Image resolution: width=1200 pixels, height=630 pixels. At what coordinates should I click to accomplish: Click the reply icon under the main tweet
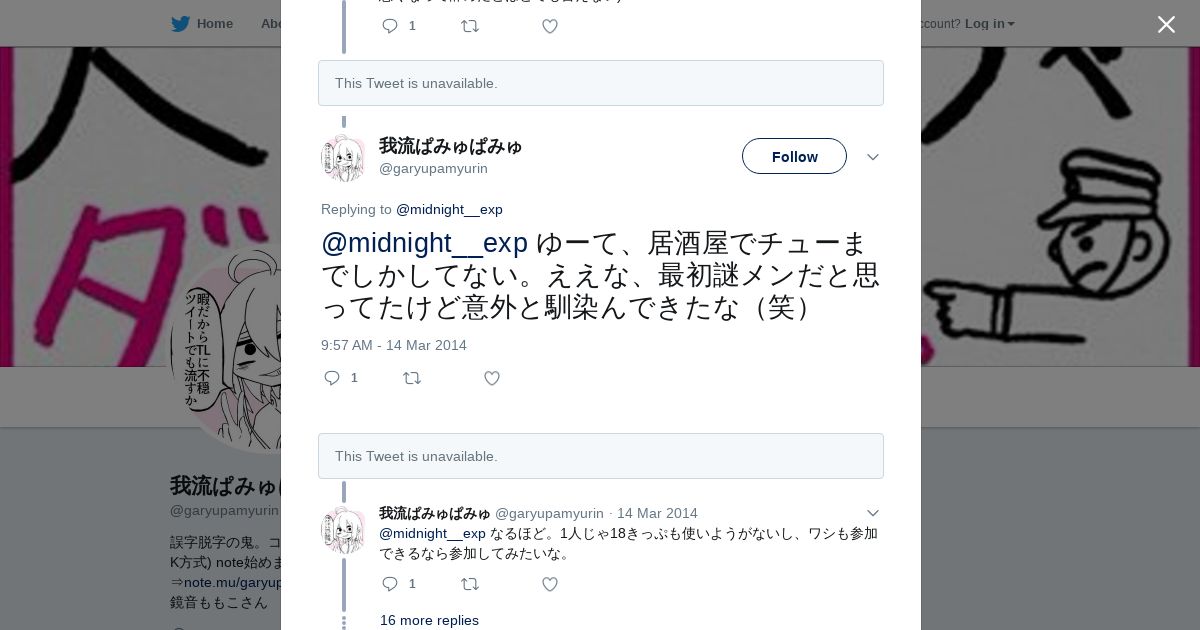click(333, 378)
